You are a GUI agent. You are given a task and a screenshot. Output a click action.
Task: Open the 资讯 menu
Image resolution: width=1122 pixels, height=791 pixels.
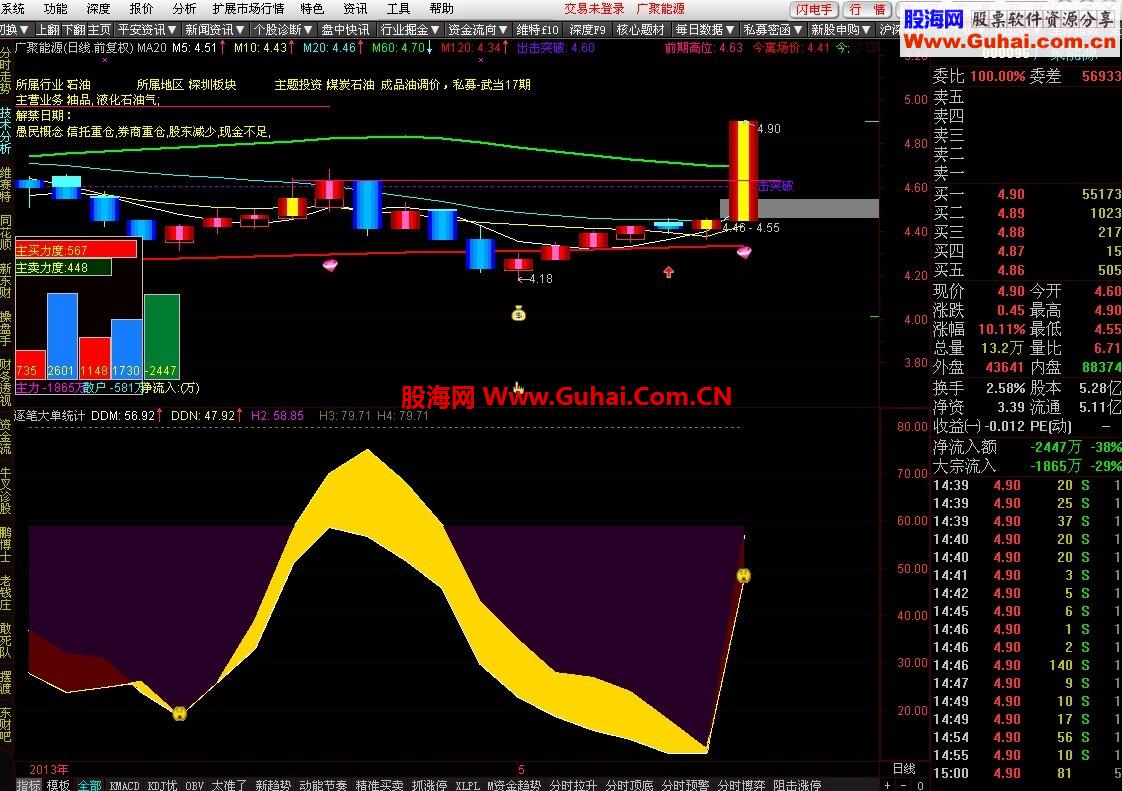pyautogui.click(x=356, y=9)
